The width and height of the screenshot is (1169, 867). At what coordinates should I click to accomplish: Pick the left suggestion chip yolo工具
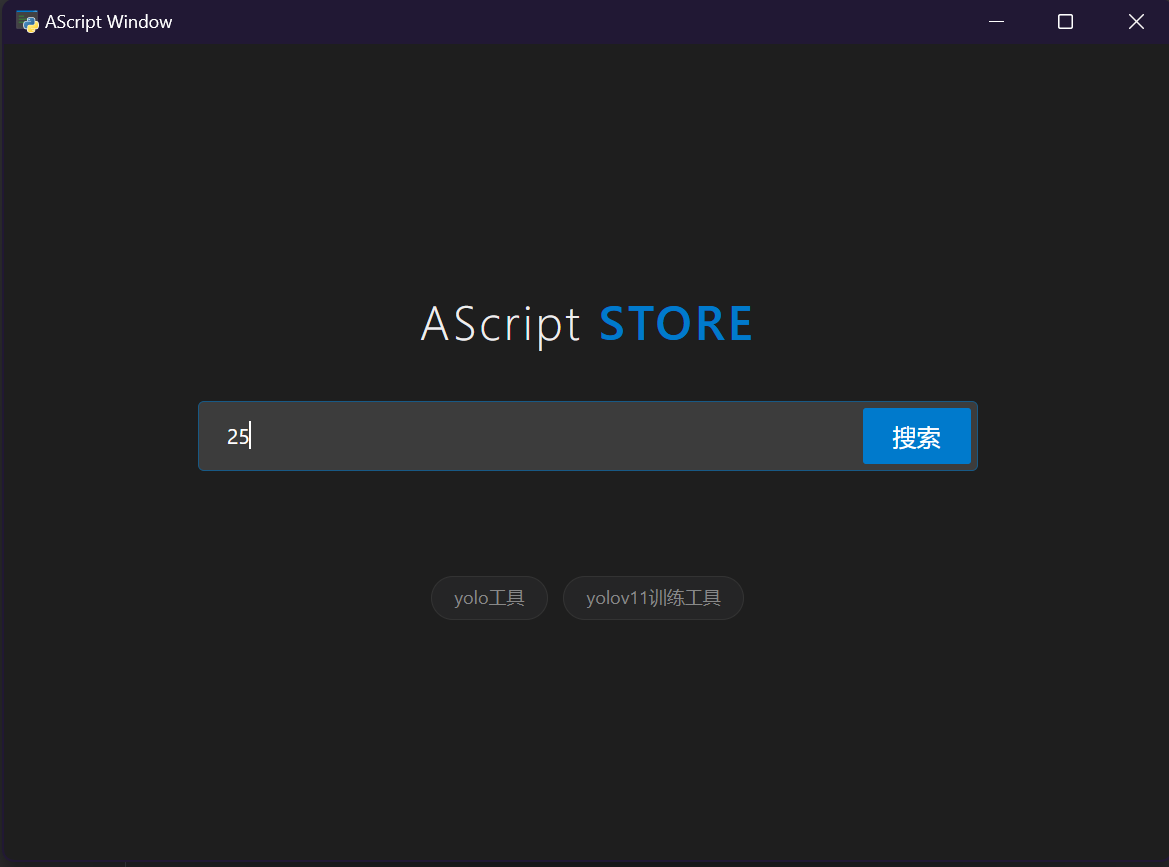[489, 597]
